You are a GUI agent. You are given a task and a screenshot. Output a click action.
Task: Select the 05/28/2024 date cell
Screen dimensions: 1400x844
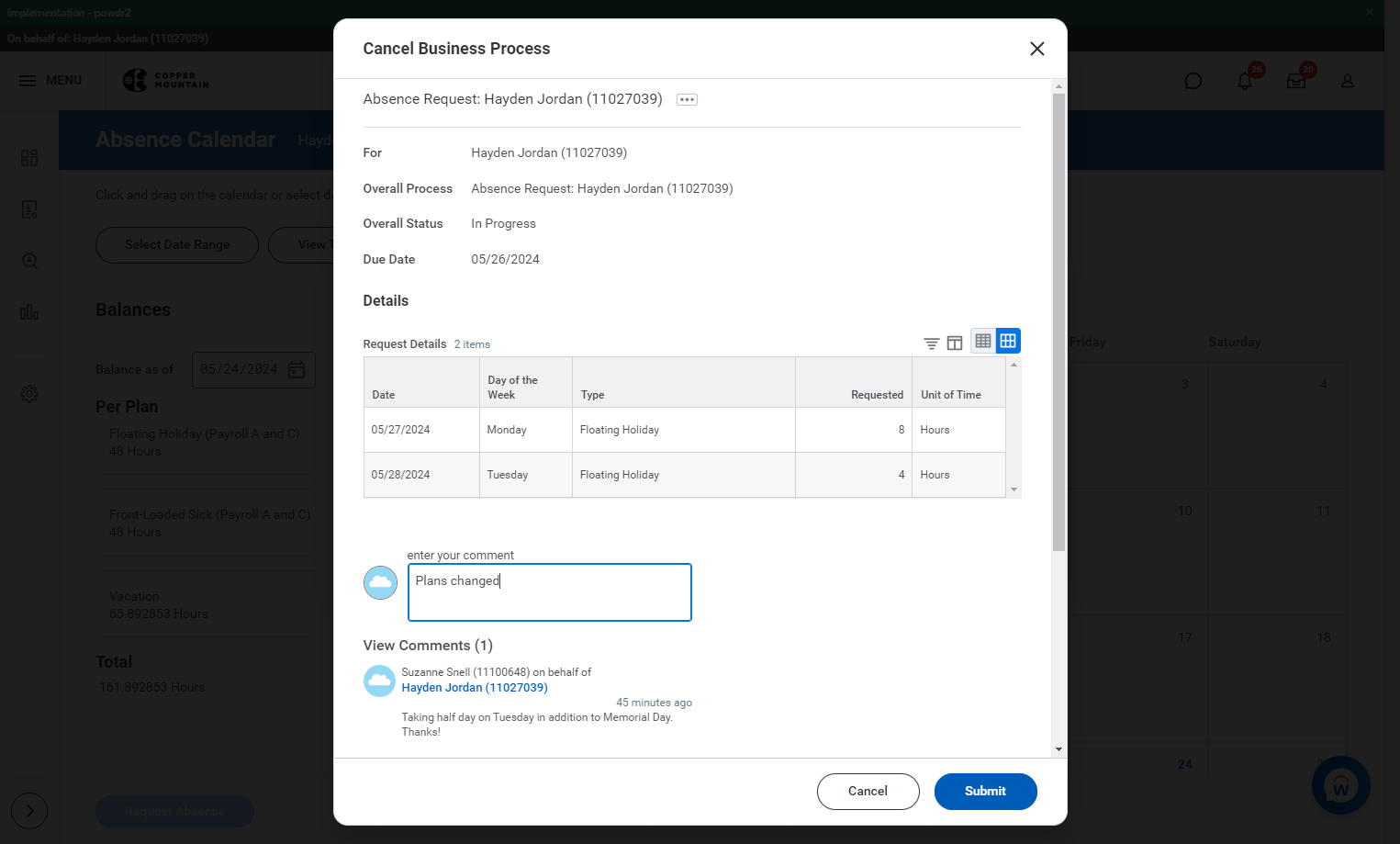coord(421,475)
